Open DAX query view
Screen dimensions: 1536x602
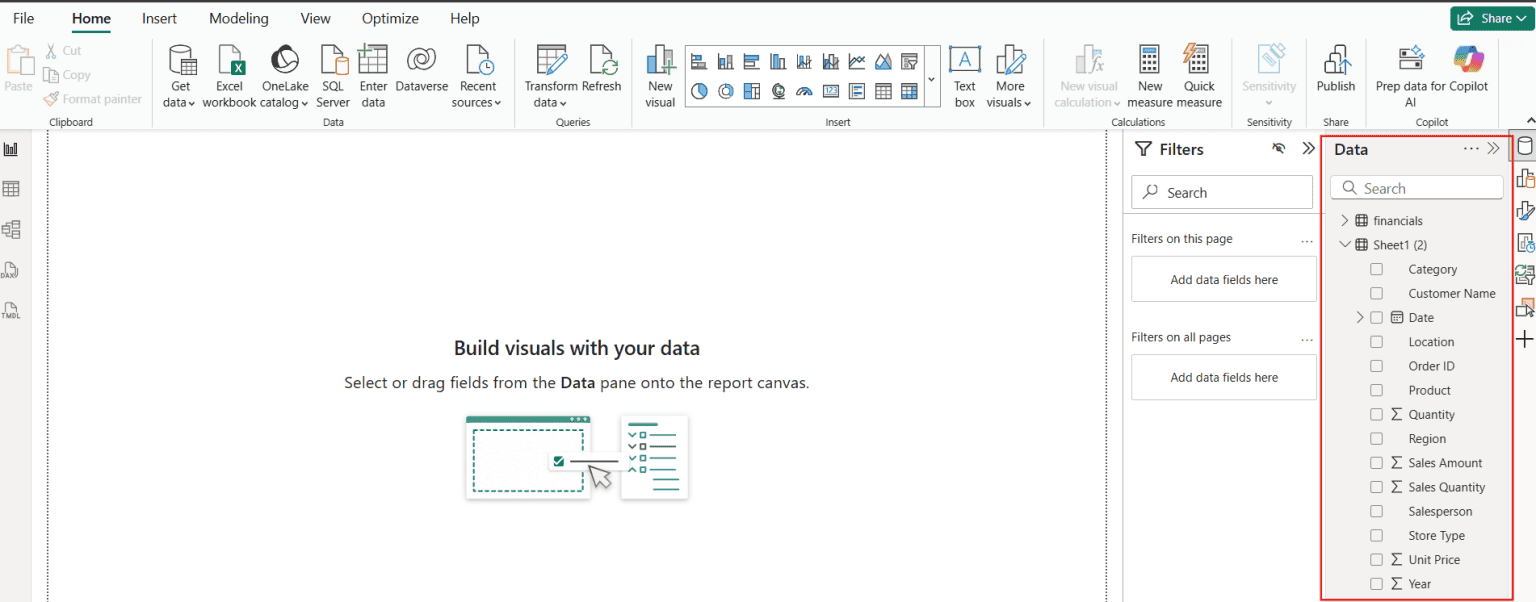coord(11,270)
